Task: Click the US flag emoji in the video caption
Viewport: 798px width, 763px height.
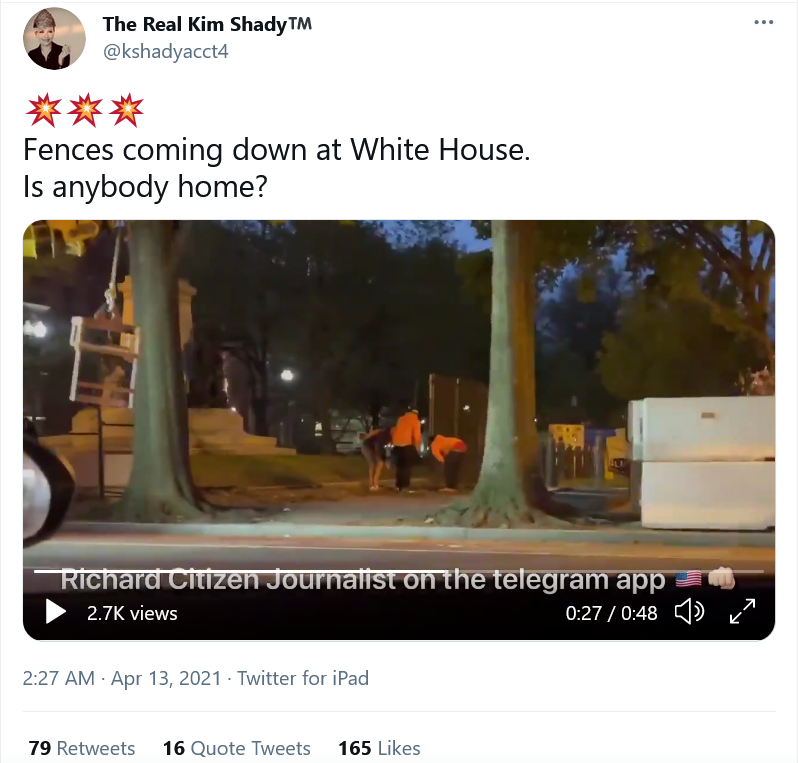Action: [x=688, y=579]
